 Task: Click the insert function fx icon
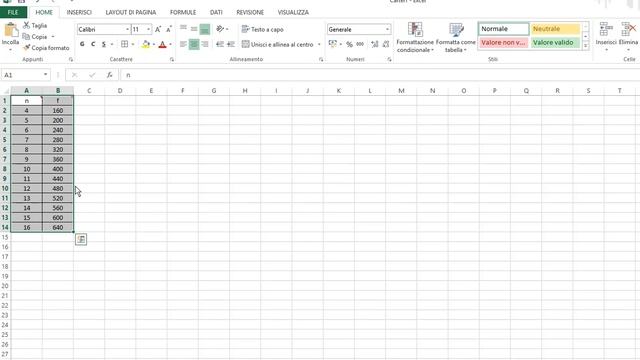[109, 75]
